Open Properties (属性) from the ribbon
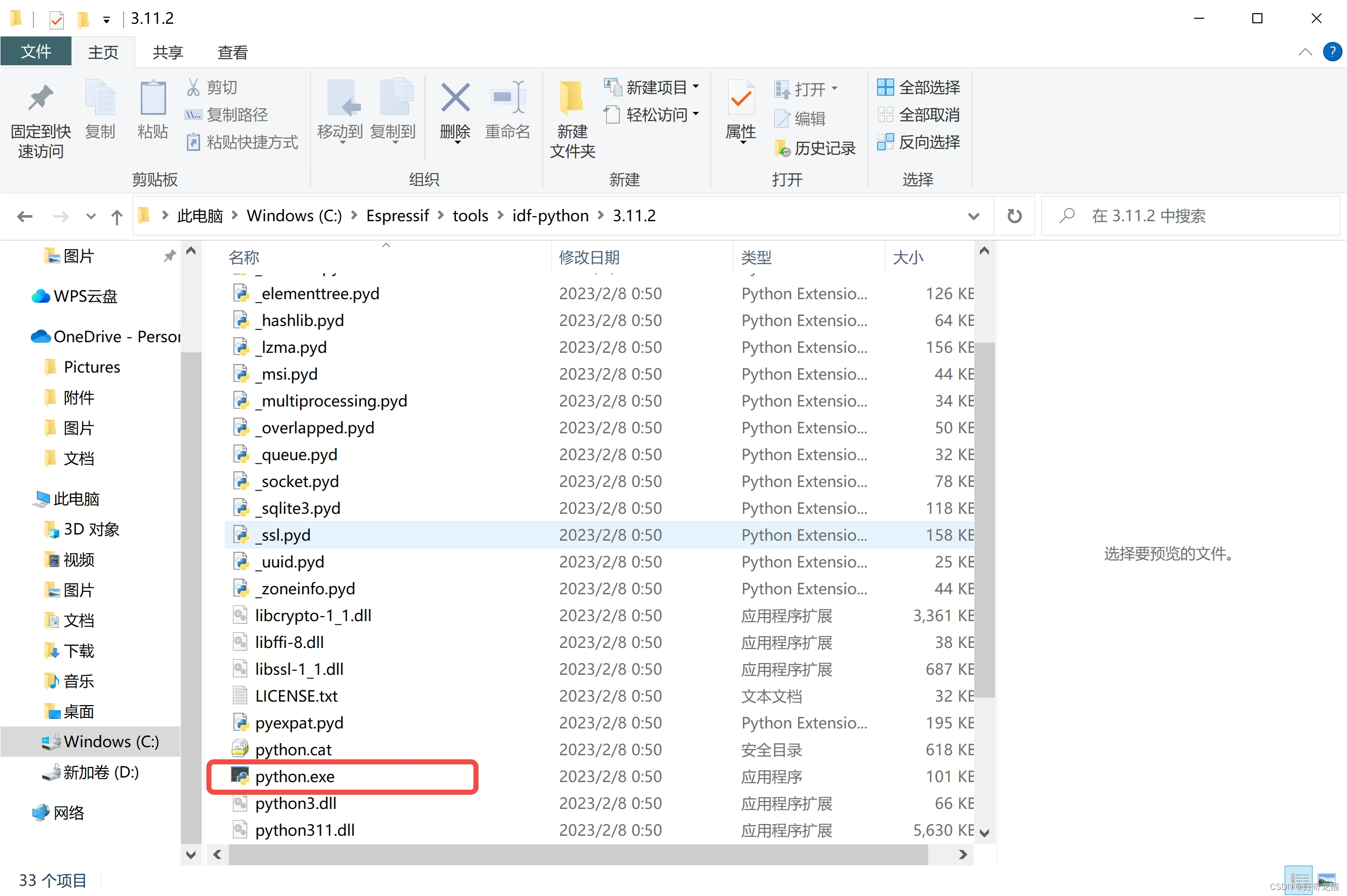 point(741,98)
